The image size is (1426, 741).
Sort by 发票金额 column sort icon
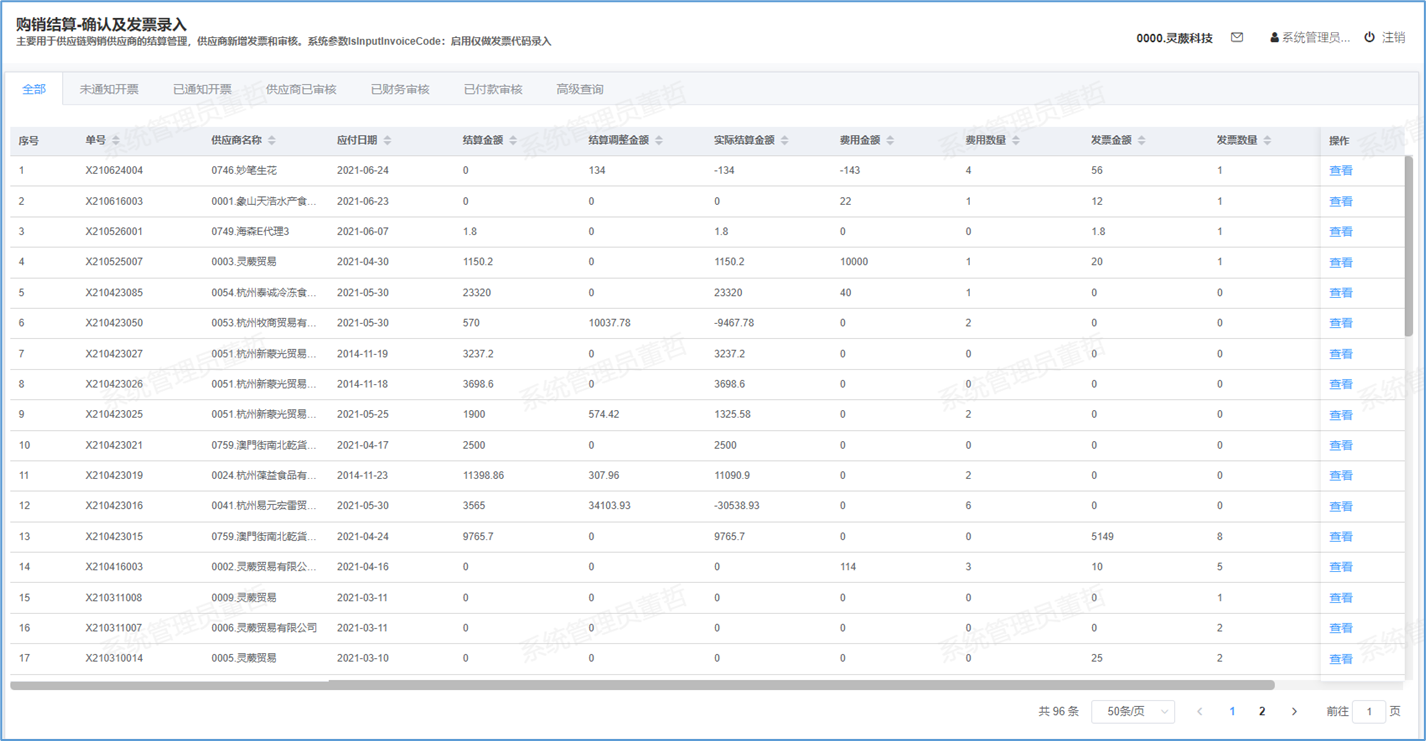click(x=1142, y=141)
